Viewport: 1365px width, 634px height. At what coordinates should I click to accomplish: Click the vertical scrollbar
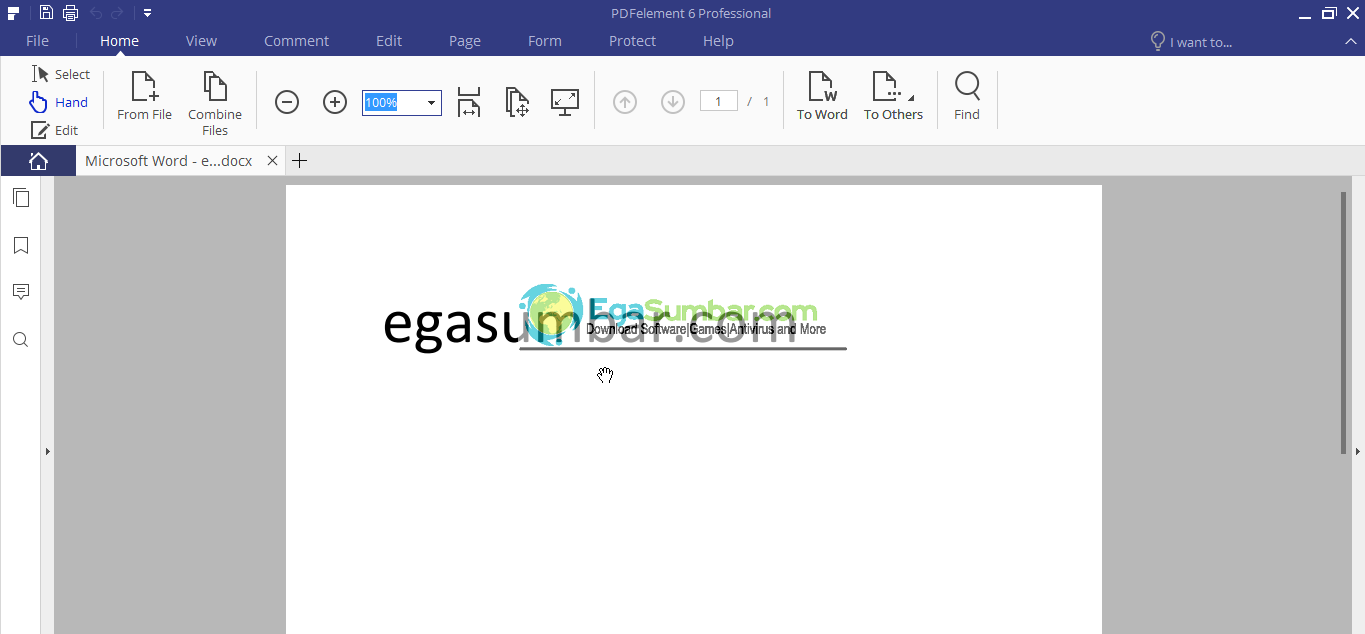click(x=1343, y=323)
